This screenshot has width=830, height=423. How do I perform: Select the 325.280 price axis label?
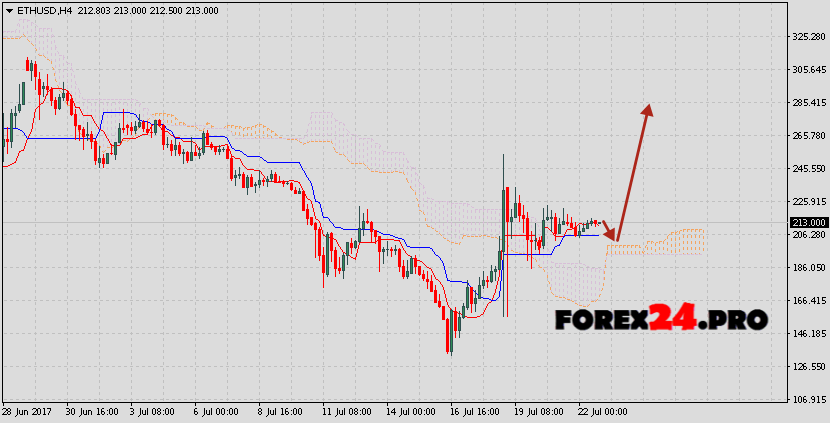[808, 37]
